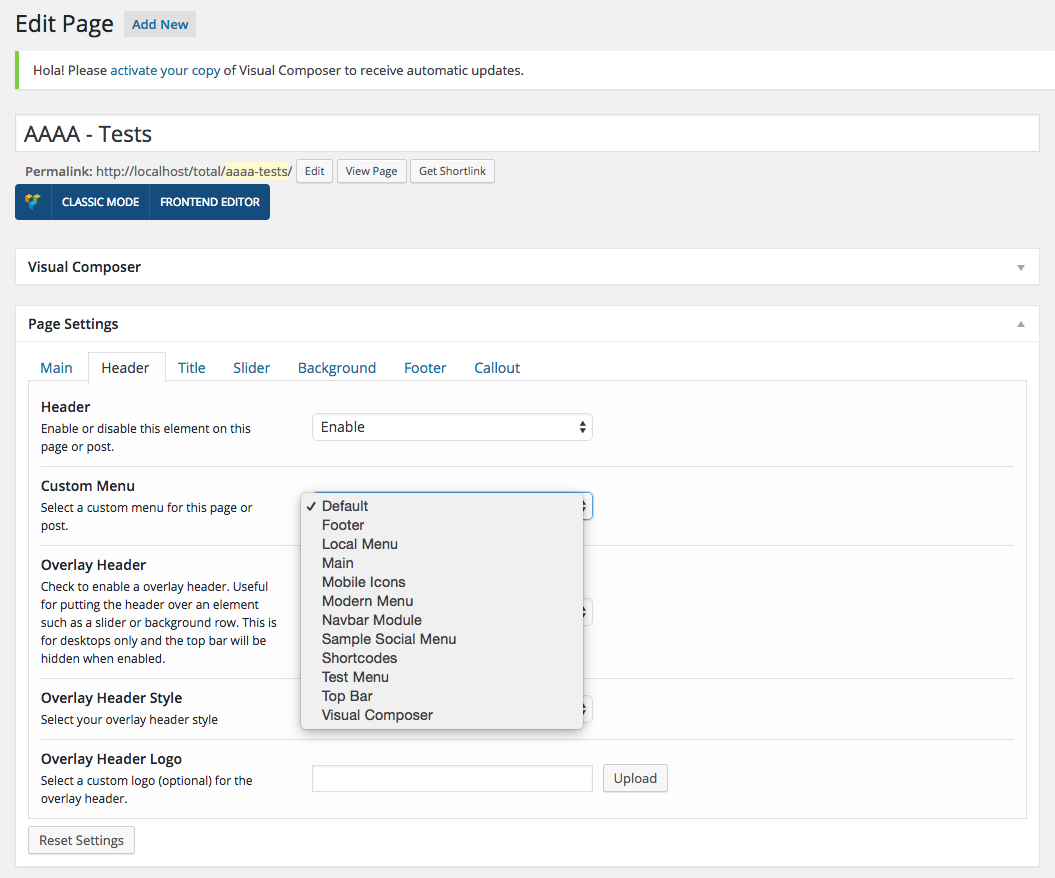Image resolution: width=1055 pixels, height=878 pixels.
Task: Follow the activate your copy link
Action: [166, 71]
